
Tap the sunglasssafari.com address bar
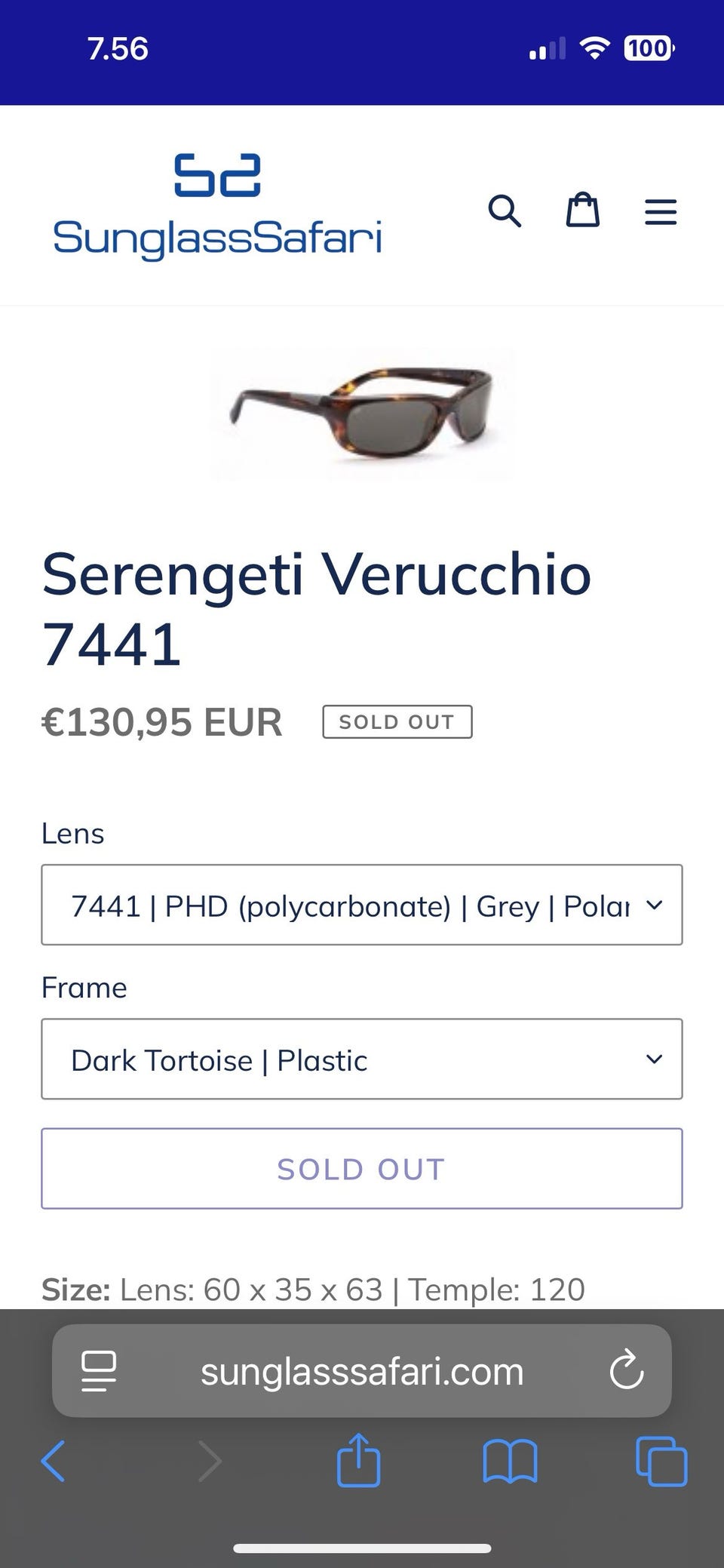362,1371
